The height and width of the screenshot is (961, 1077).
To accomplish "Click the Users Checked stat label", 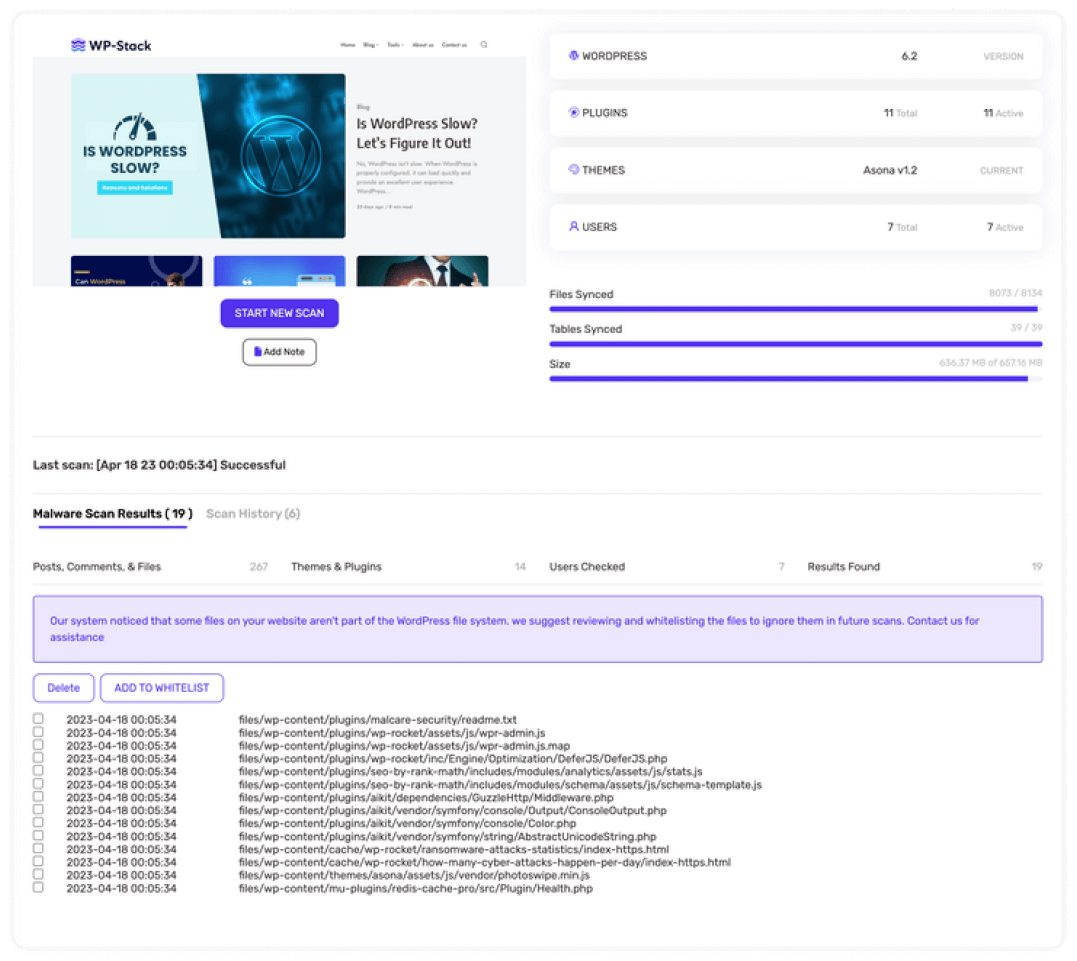I will click(x=587, y=567).
